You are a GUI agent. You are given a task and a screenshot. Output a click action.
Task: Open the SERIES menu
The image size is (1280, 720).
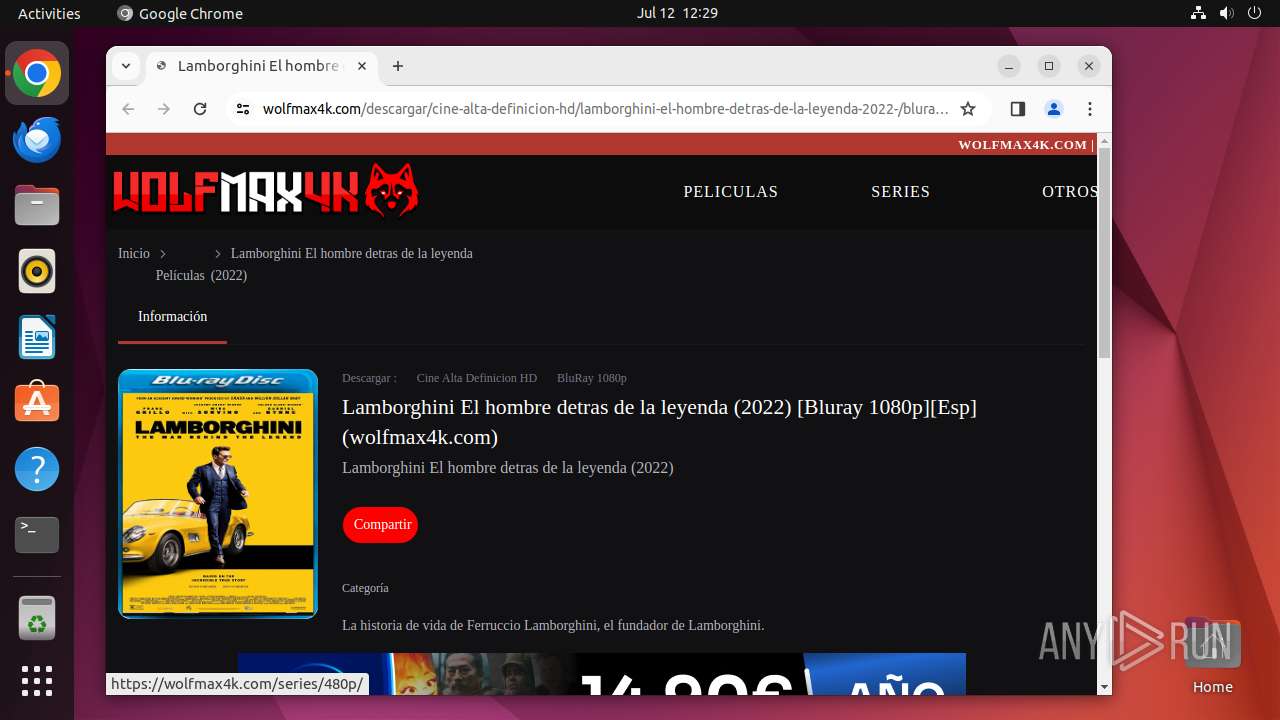click(900, 192)
